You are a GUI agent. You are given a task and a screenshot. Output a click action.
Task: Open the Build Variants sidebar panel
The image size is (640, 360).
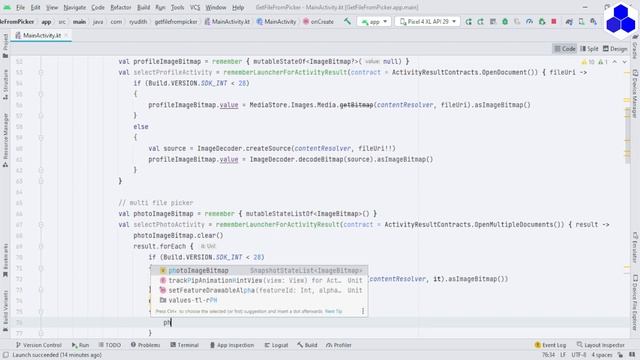click(x=5, y=310)
